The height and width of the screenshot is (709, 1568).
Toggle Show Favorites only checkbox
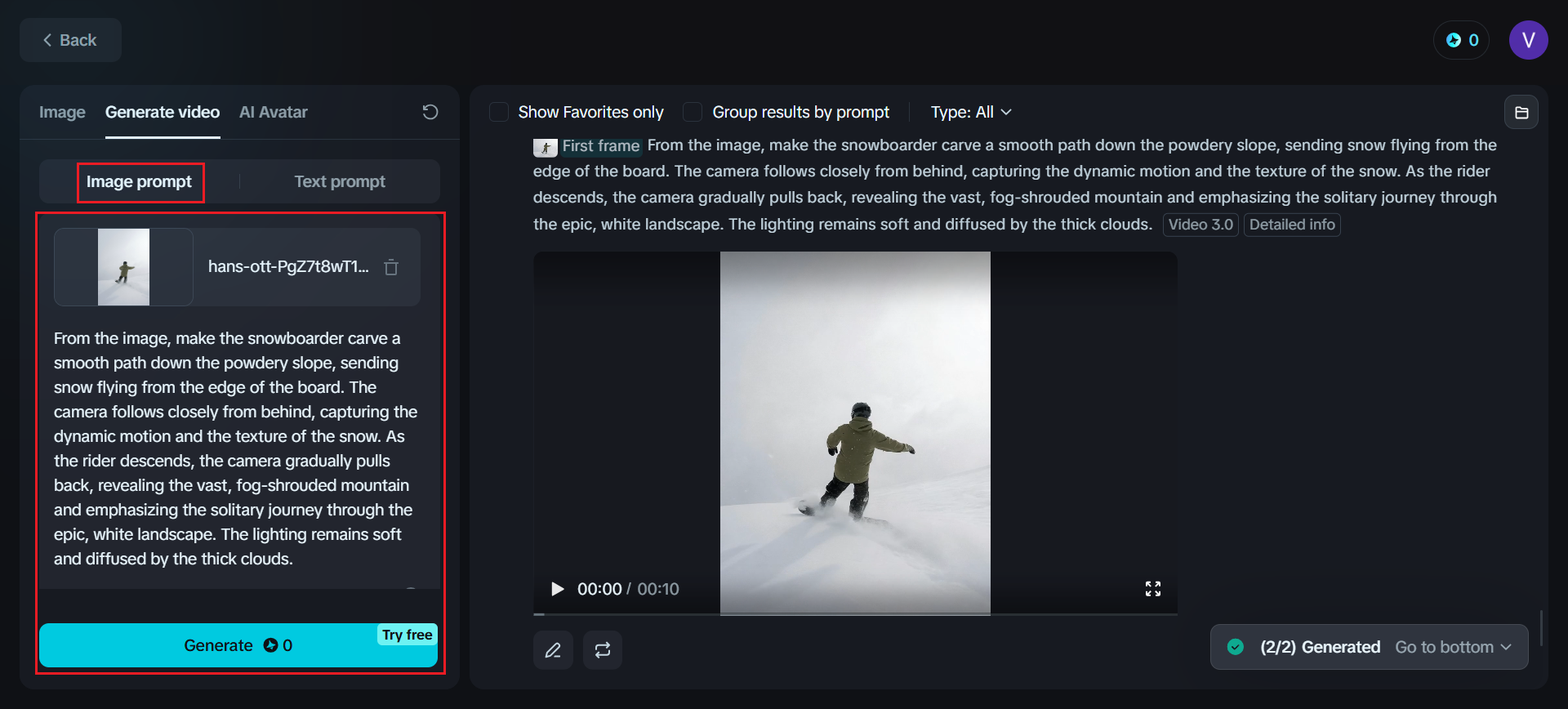499,112
